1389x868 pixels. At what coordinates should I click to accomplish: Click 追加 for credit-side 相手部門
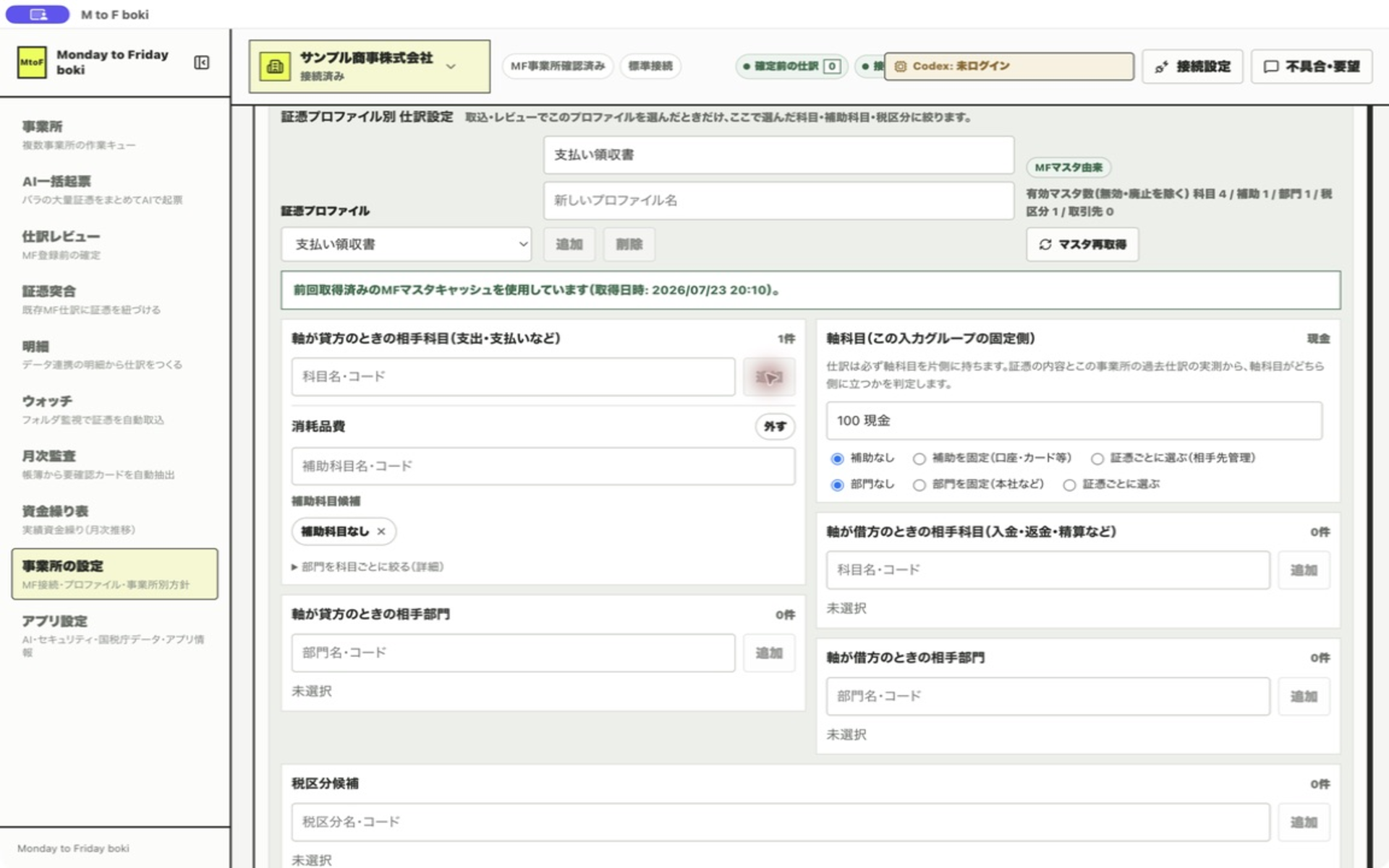click(x=769, y=653)
